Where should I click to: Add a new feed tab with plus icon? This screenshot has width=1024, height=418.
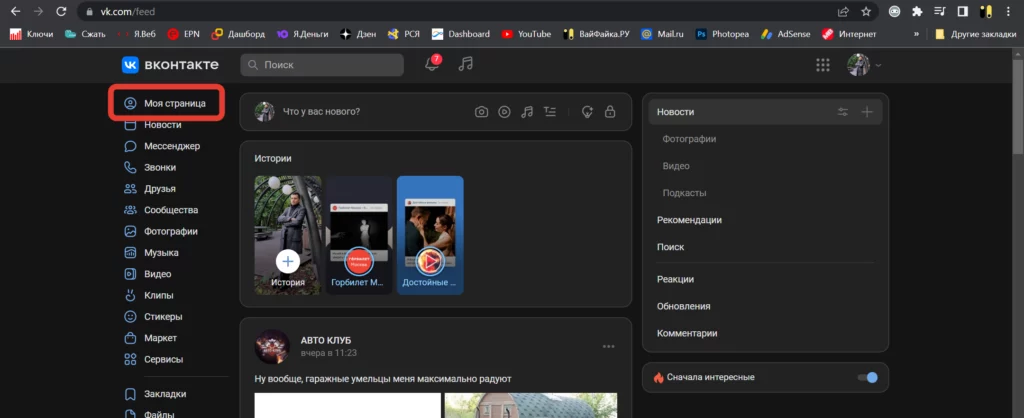pyautogui.click(x=867, y=112)
